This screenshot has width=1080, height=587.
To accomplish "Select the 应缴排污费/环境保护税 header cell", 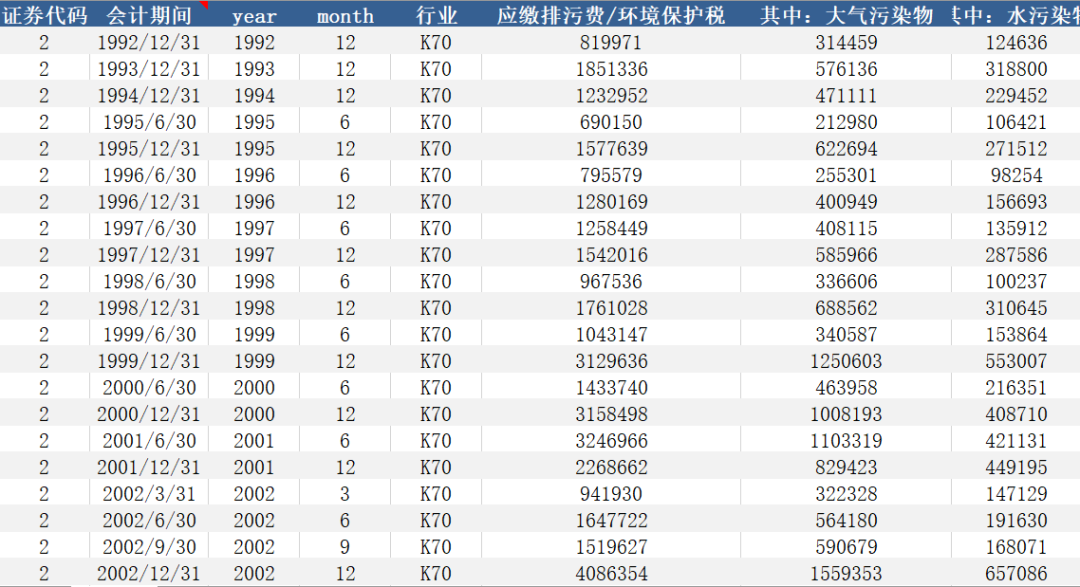I will [611, 15].
